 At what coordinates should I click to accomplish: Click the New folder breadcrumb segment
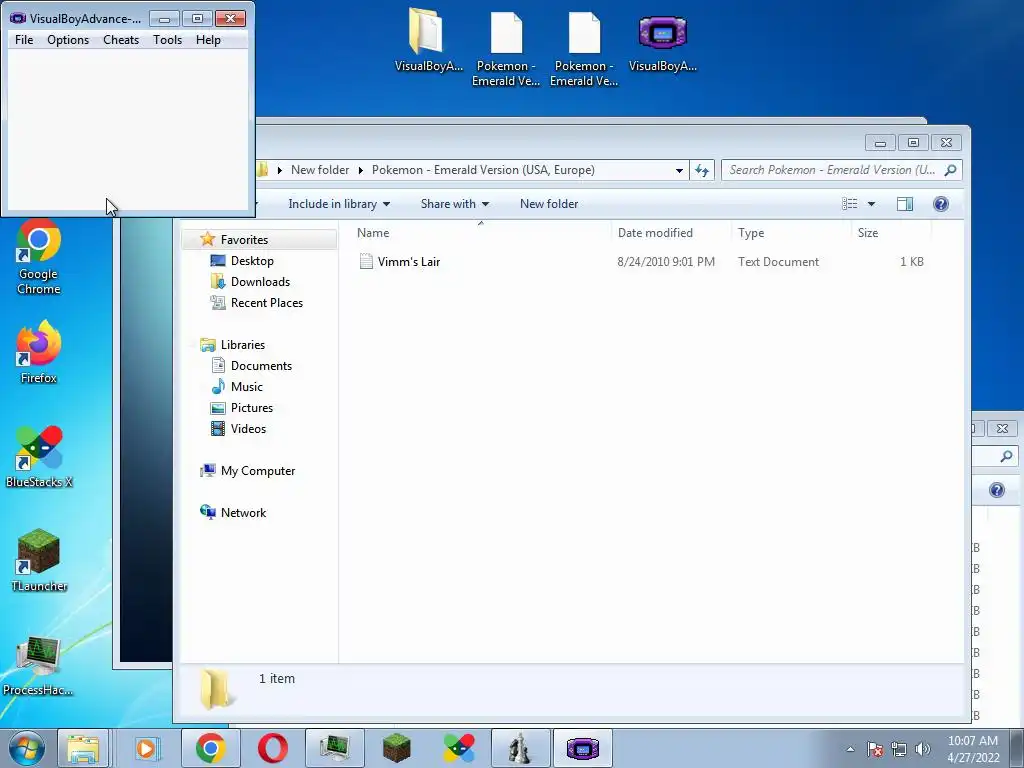click(319, 170)
